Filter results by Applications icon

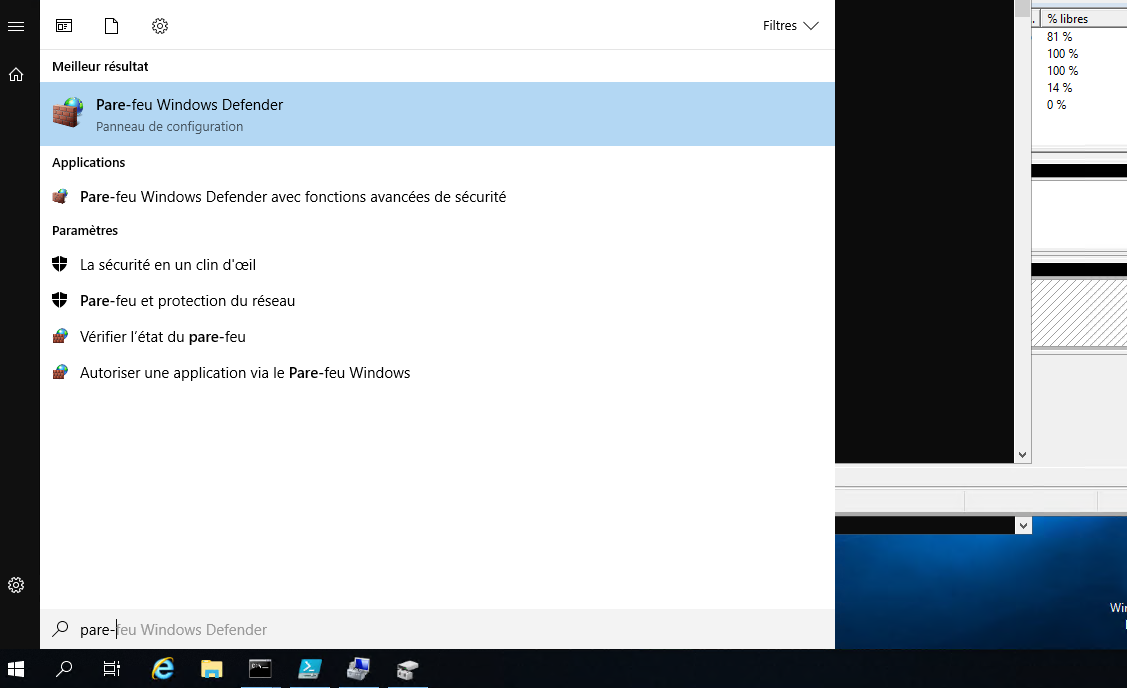point(64,26)
